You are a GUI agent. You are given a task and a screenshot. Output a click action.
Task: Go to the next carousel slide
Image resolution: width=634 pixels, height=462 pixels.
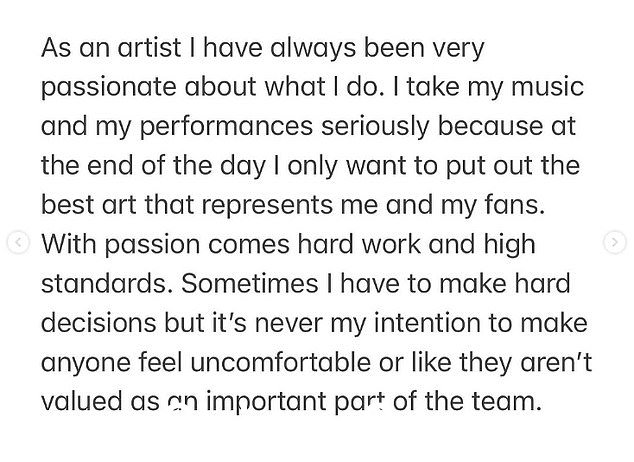[615, 242]
